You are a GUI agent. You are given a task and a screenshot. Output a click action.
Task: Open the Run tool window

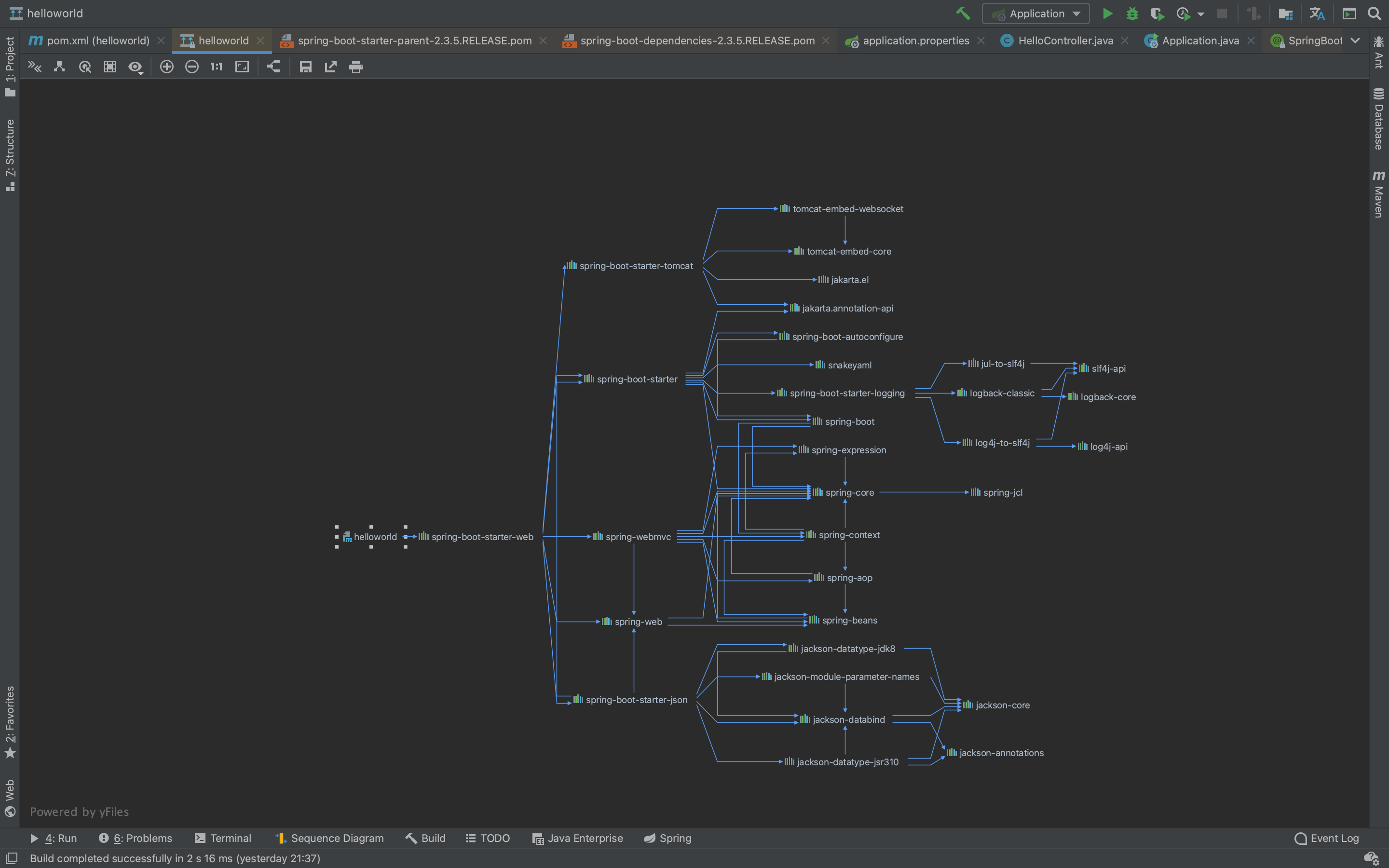(x=54, y=838)
